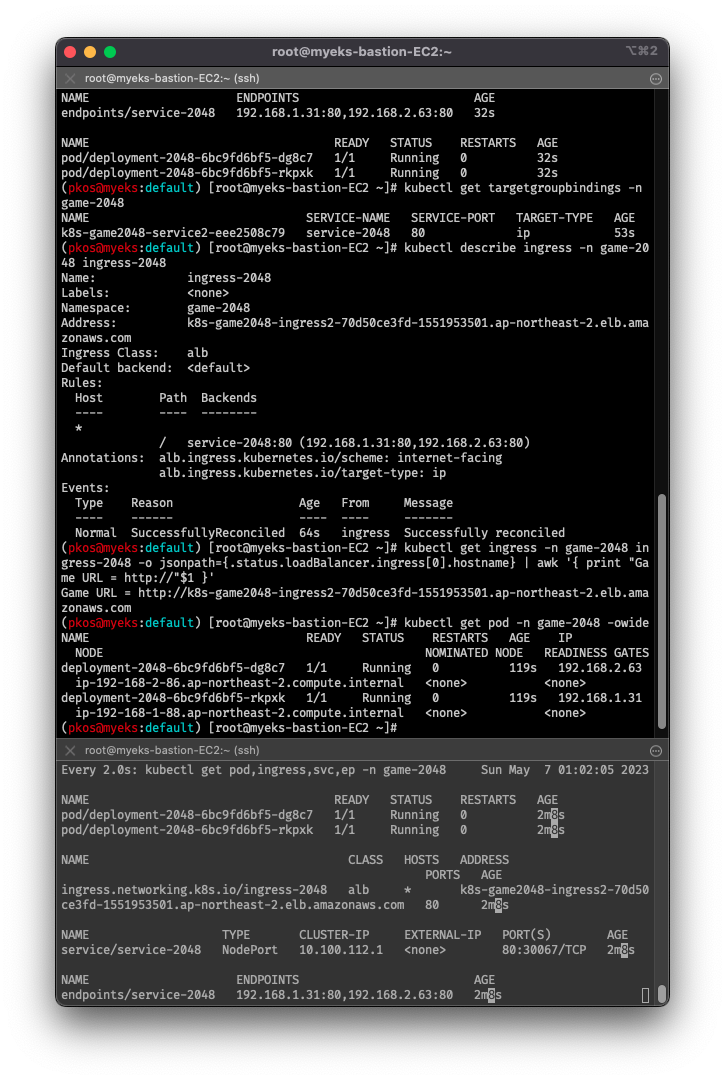
Task: Click the pod IP 192.168.2.63 in owide output
Action: pyautogui.click(x=600, y=668)
